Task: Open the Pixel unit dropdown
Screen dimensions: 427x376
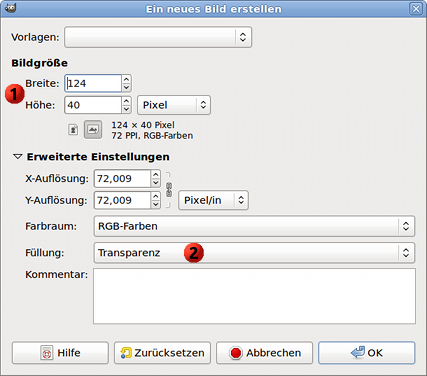Action: 174,105
